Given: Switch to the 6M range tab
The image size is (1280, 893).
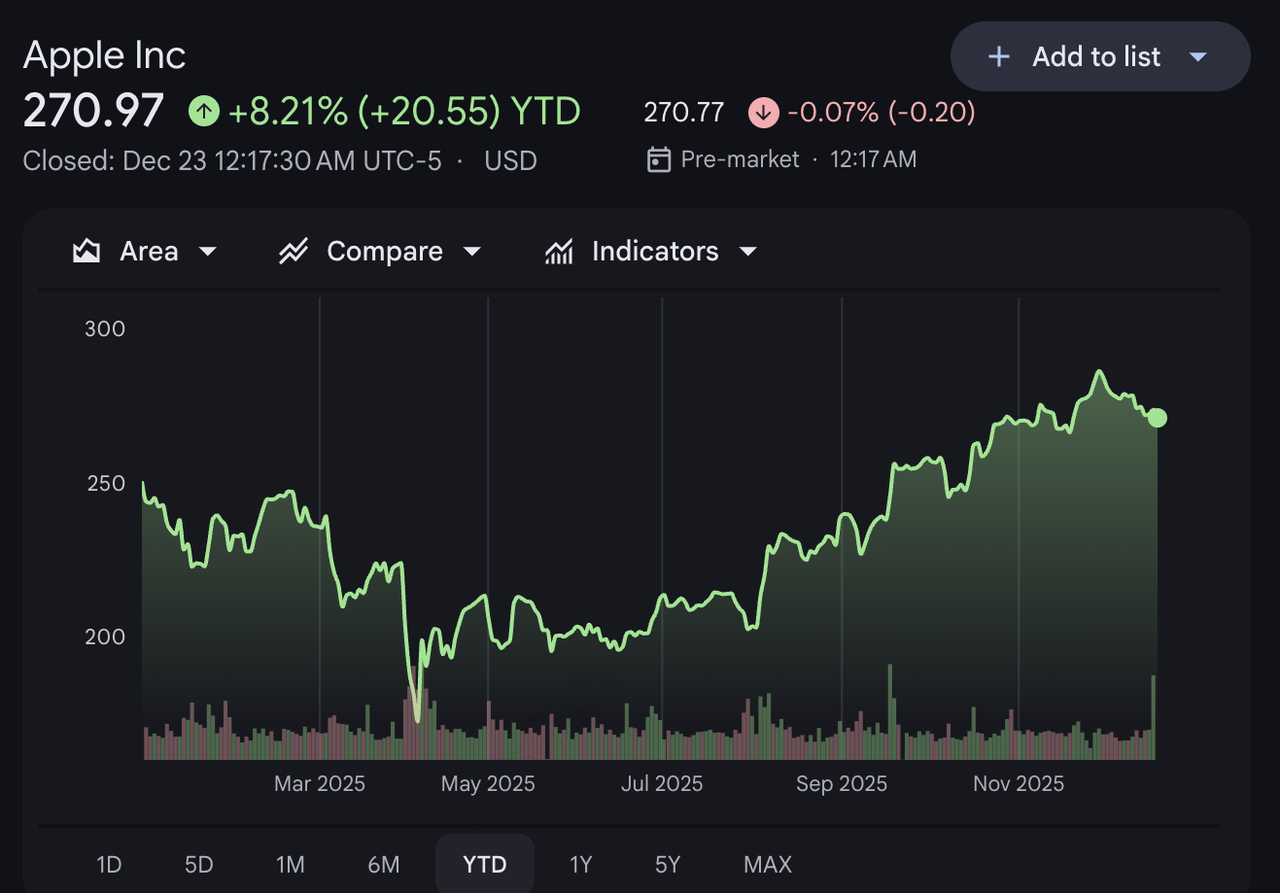Looking at the screenshot, I should [383, 865].
